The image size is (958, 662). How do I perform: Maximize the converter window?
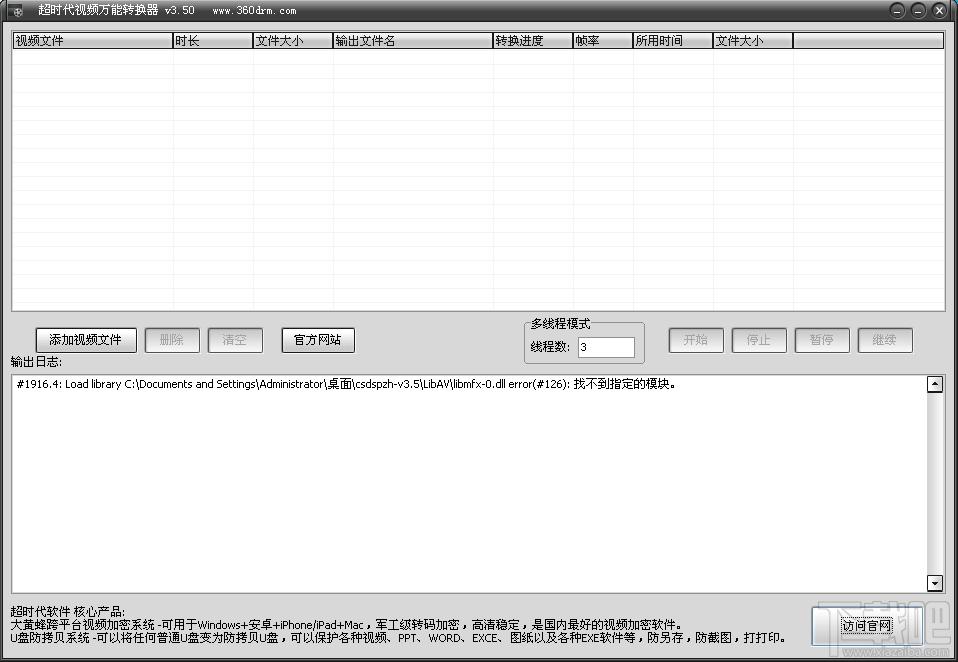pos(918,10)
